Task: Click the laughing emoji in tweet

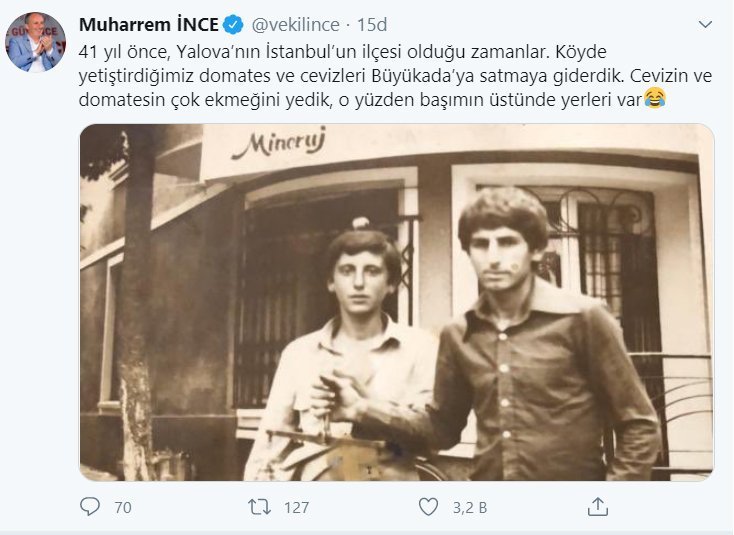Action: (654, 98)
